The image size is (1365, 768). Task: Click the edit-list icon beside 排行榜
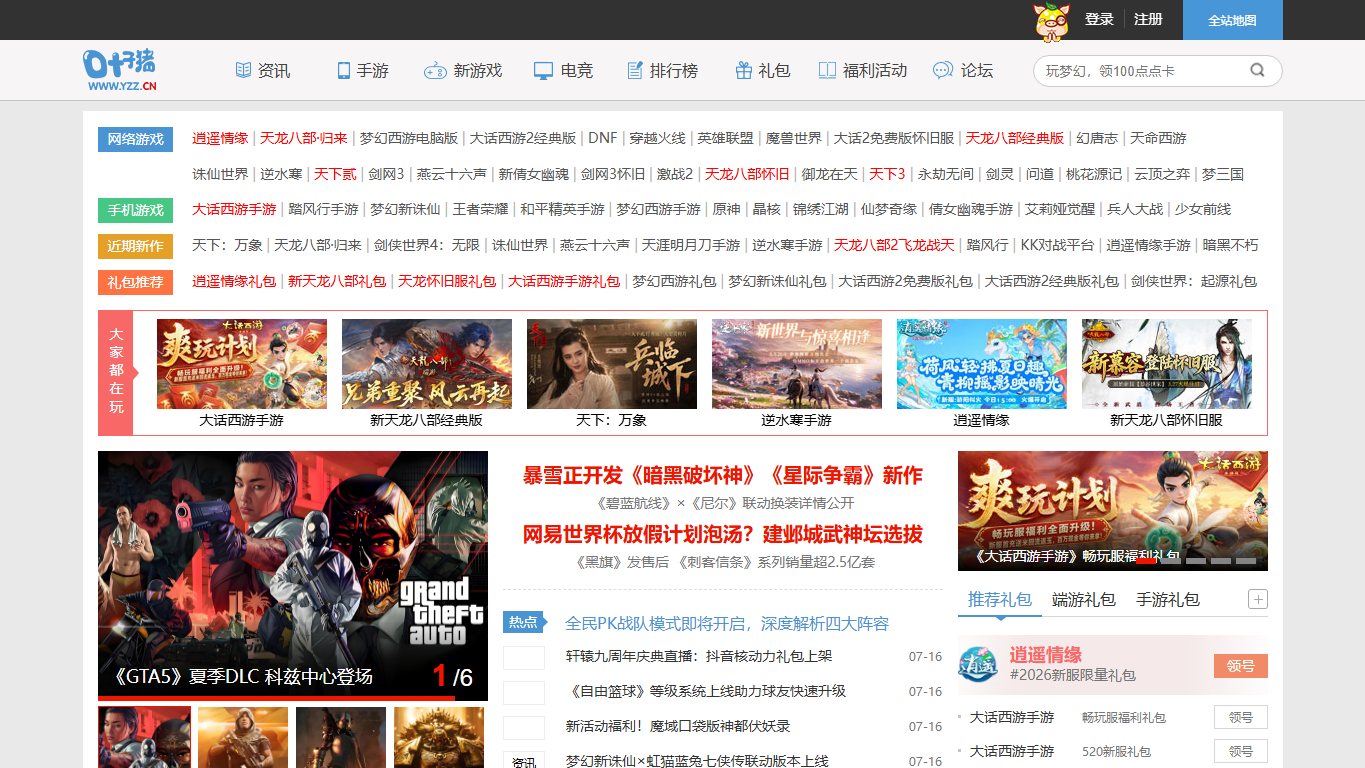click(x=634, y=70)
